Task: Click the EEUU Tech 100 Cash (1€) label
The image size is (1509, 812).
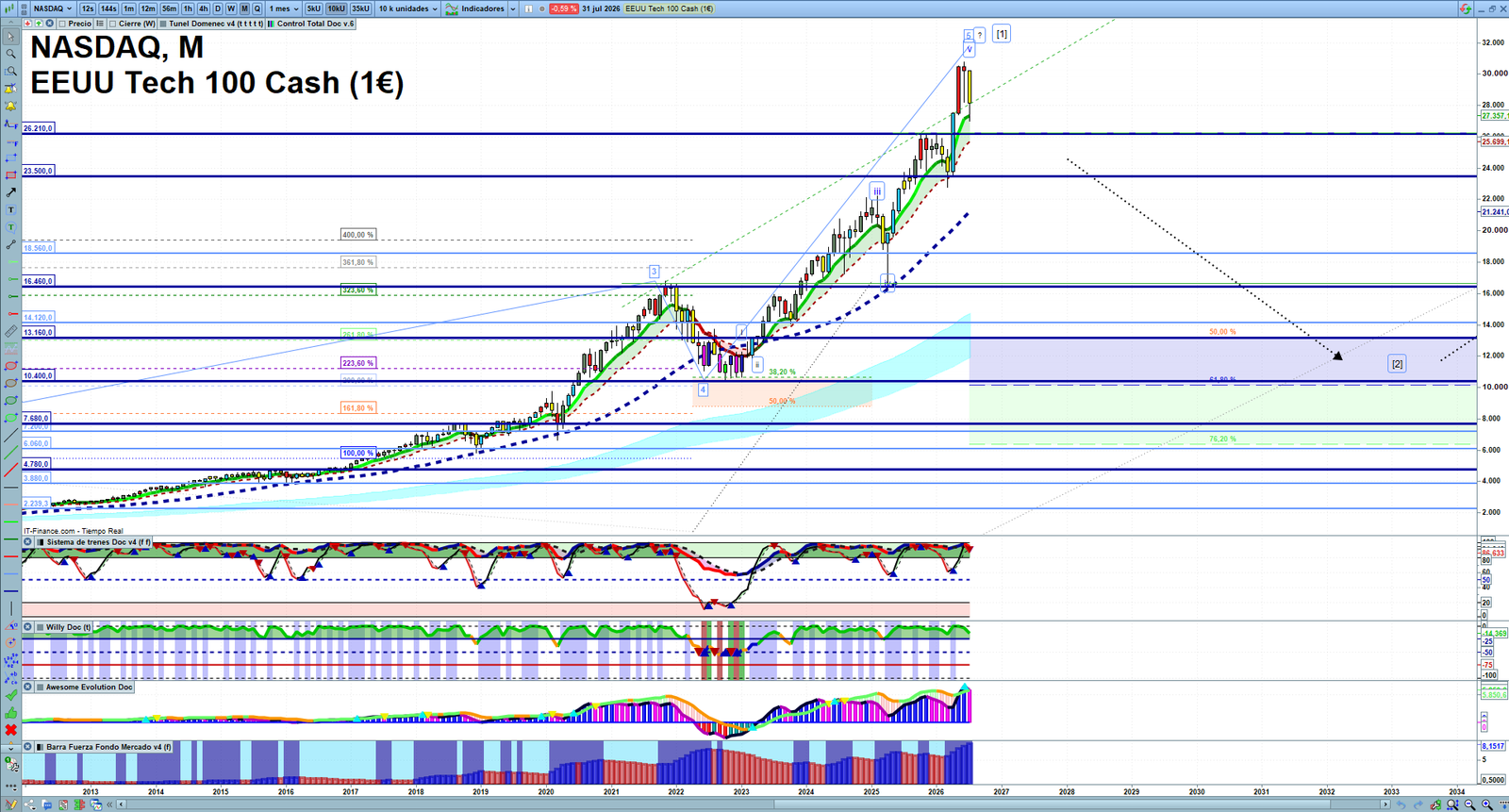Action: click(669, 8)
